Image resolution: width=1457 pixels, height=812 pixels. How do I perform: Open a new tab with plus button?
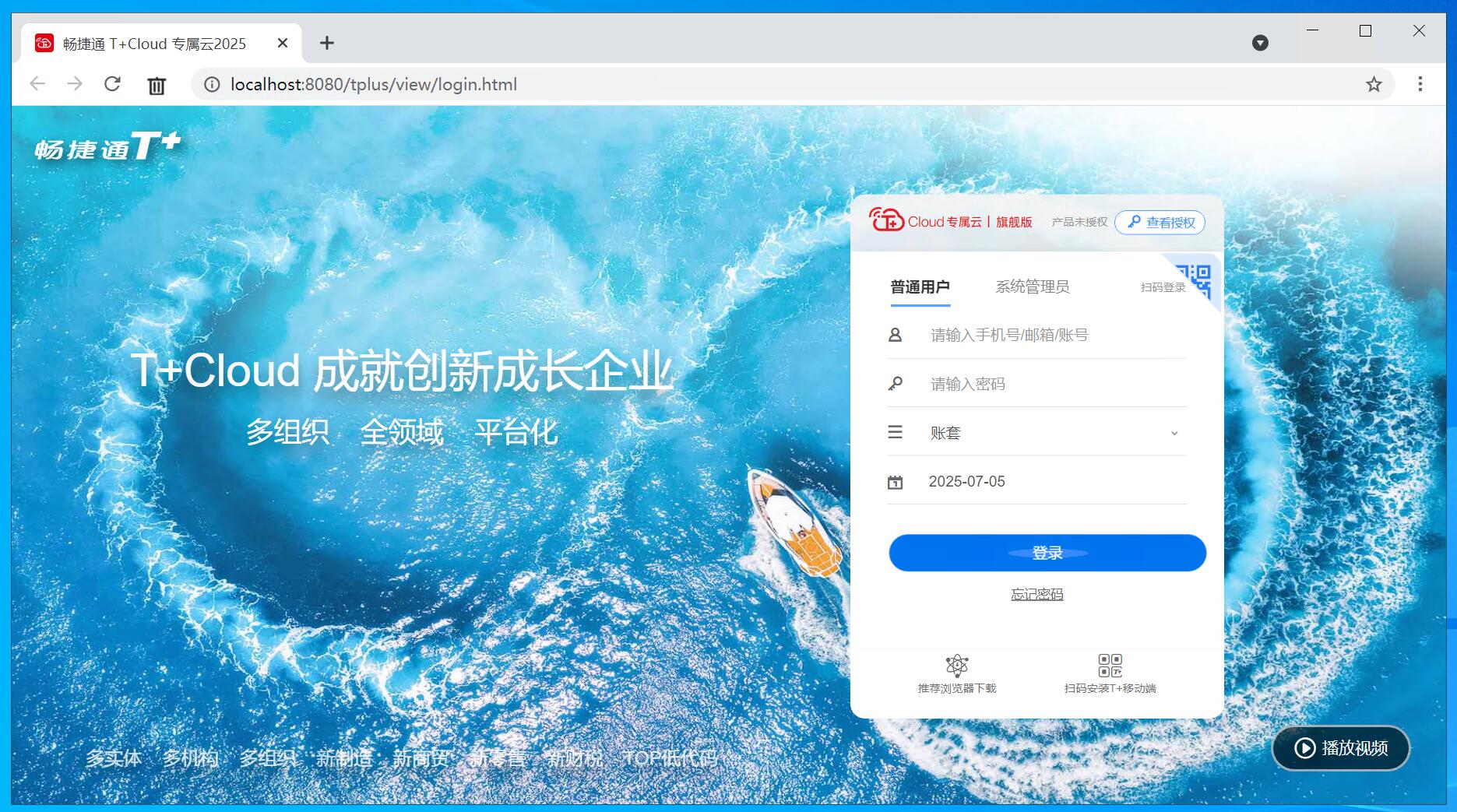(x=327, y=43)
